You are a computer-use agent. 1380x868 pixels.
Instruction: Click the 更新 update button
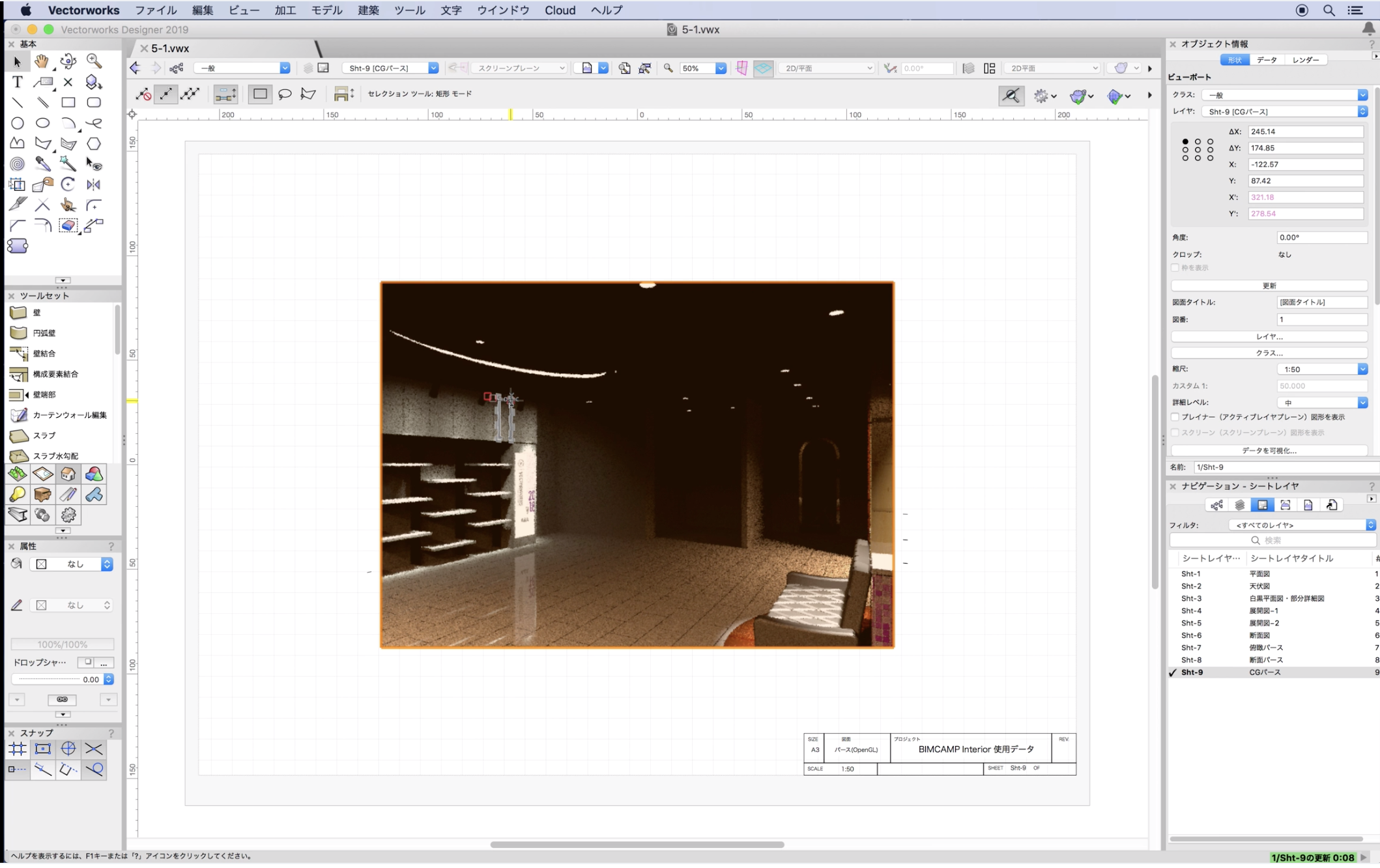tap(1269, 286)
